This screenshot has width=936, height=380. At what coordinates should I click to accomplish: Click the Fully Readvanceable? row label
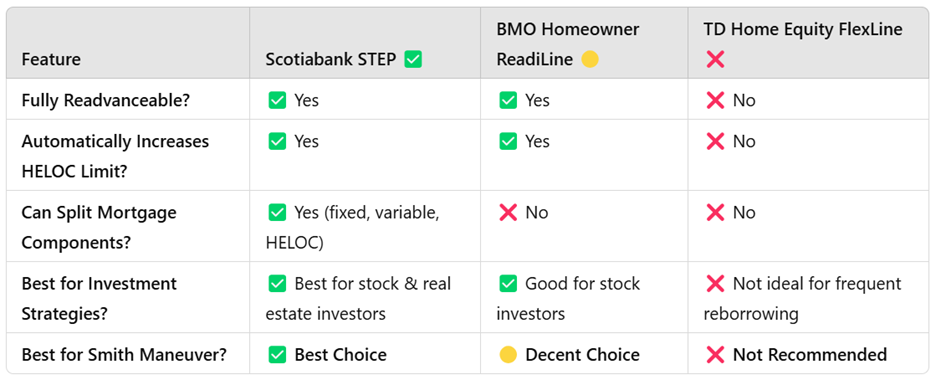106,100
